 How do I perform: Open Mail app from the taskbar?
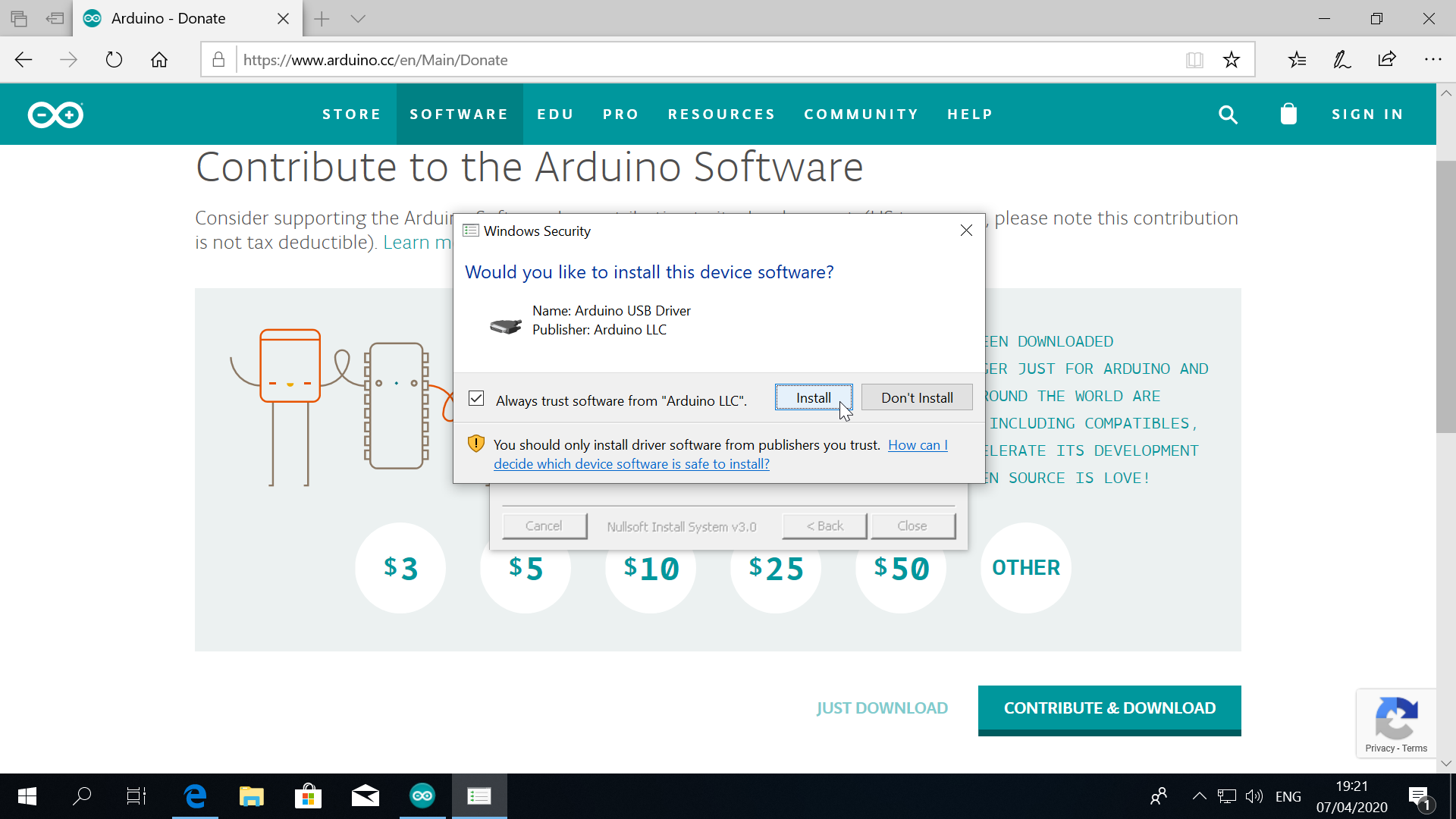click(x=366, y=796)
